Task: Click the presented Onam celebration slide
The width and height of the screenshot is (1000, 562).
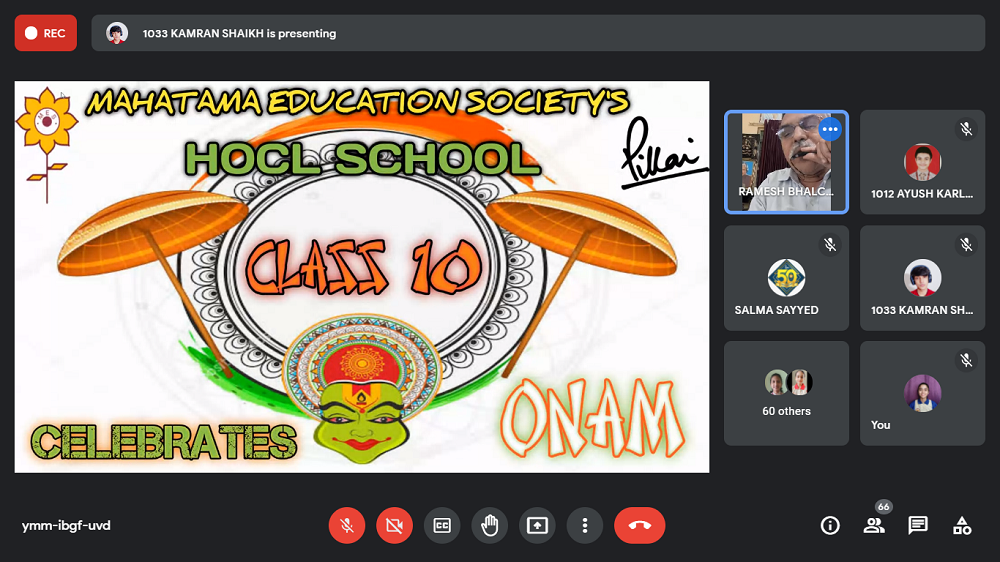Action: (x=362, y=277)
